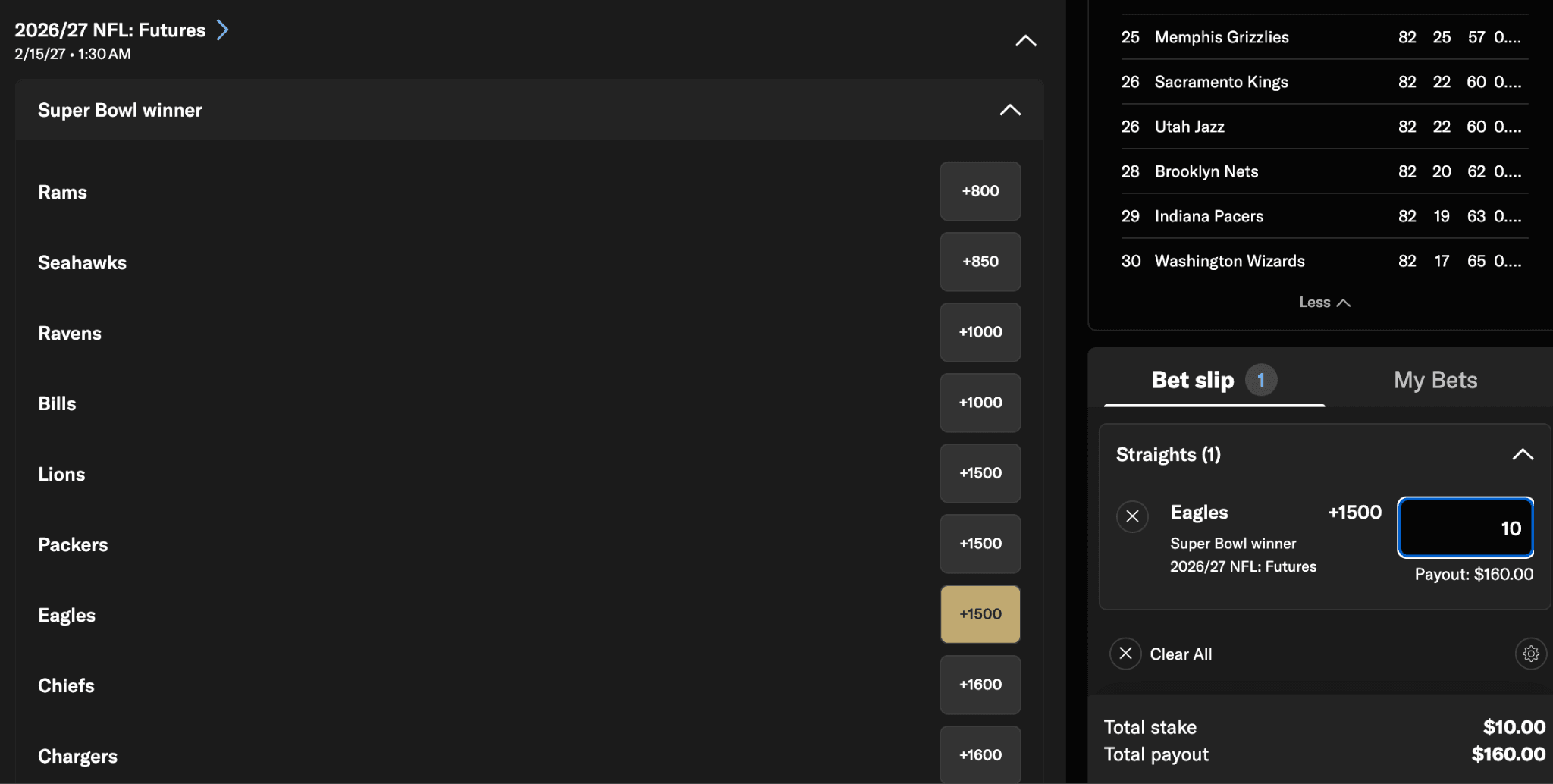The height and width of the screenshot is (784, 1553).
Task: Click the Seahawks team name
Action: (x=82, y=262)
